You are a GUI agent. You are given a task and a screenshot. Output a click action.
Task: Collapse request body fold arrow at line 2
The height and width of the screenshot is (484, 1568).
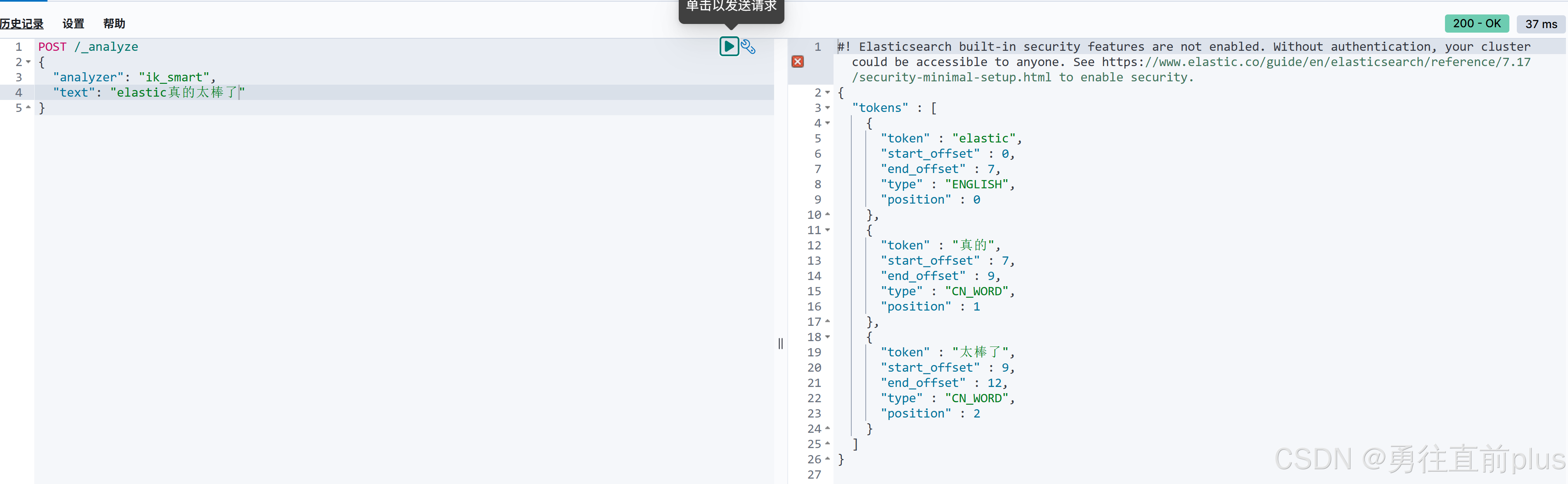click(x=28, y=62)
